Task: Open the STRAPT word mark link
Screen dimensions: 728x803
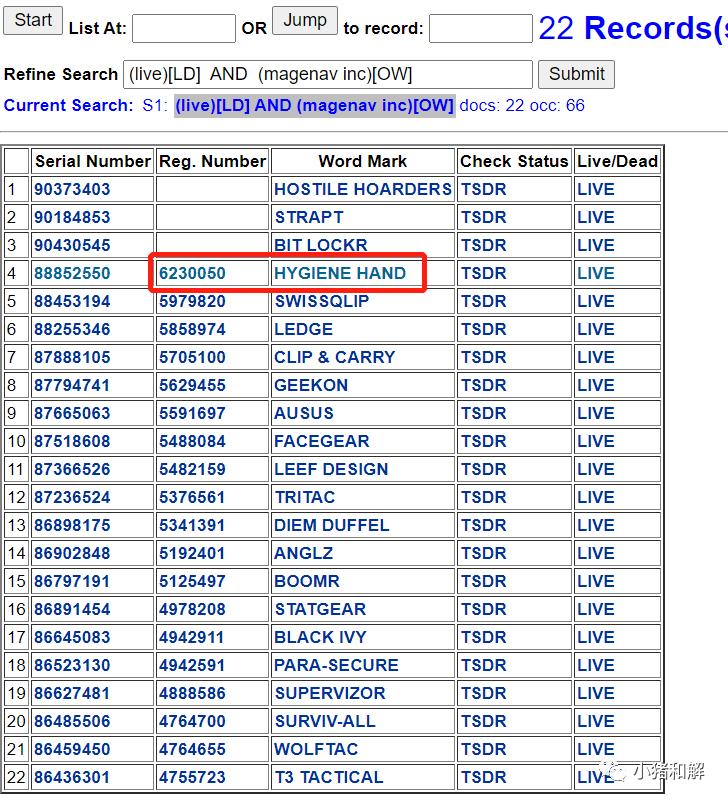Action: tap(309, 217)
